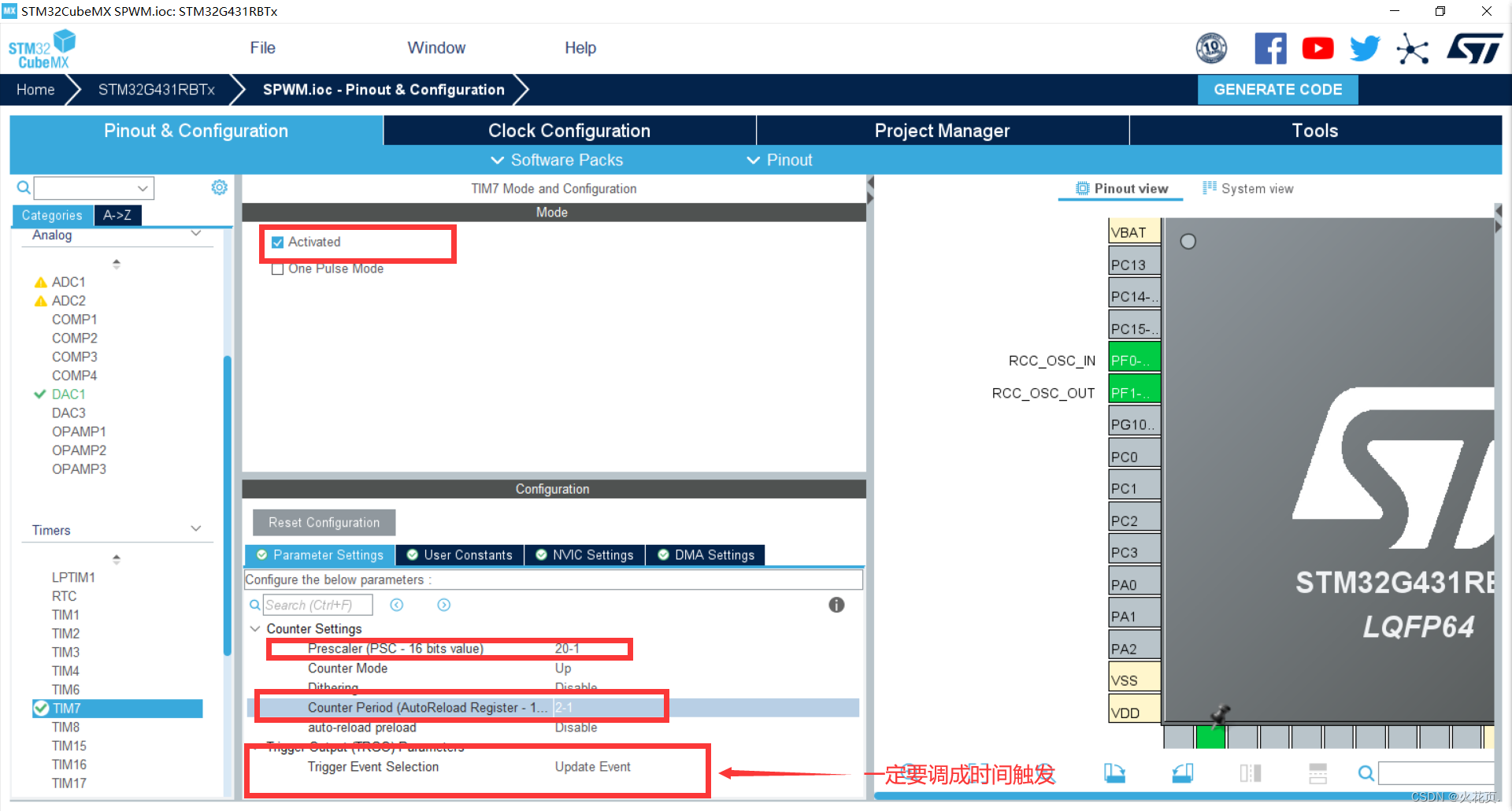The image size is (1512, 811).
Task: Click the parameter search magnifier icon
Action: (255, 605)
